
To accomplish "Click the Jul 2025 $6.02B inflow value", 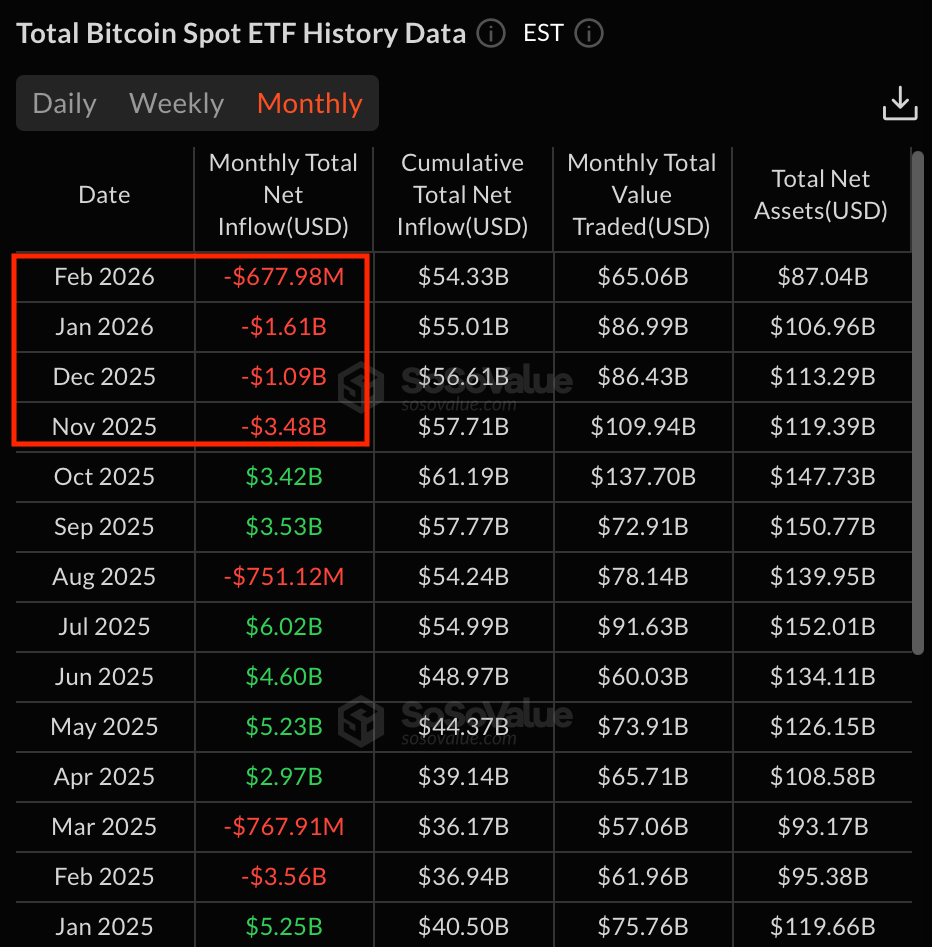I will (x=283, y=627).
